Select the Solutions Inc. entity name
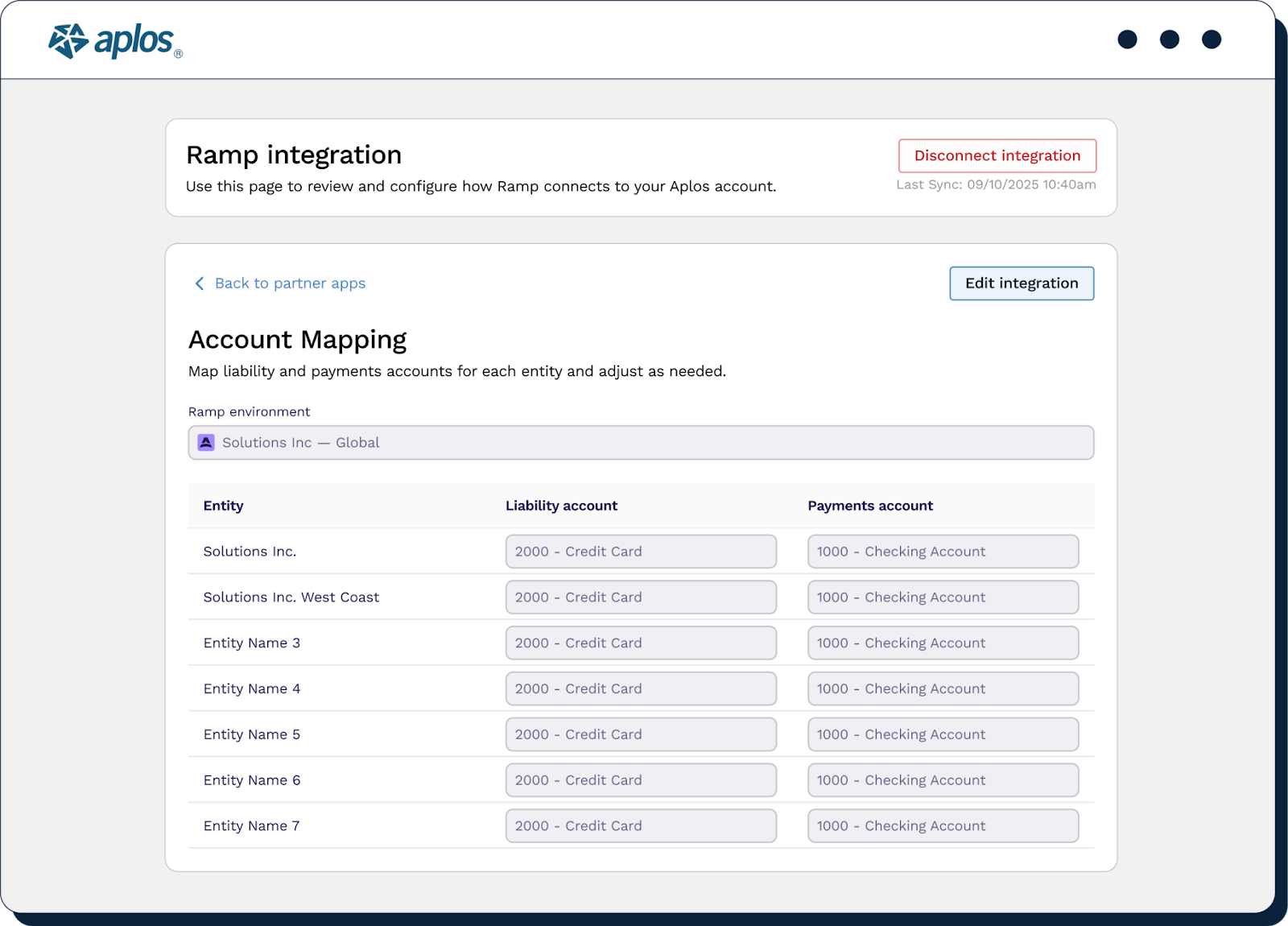 click(x=250, y=552)
